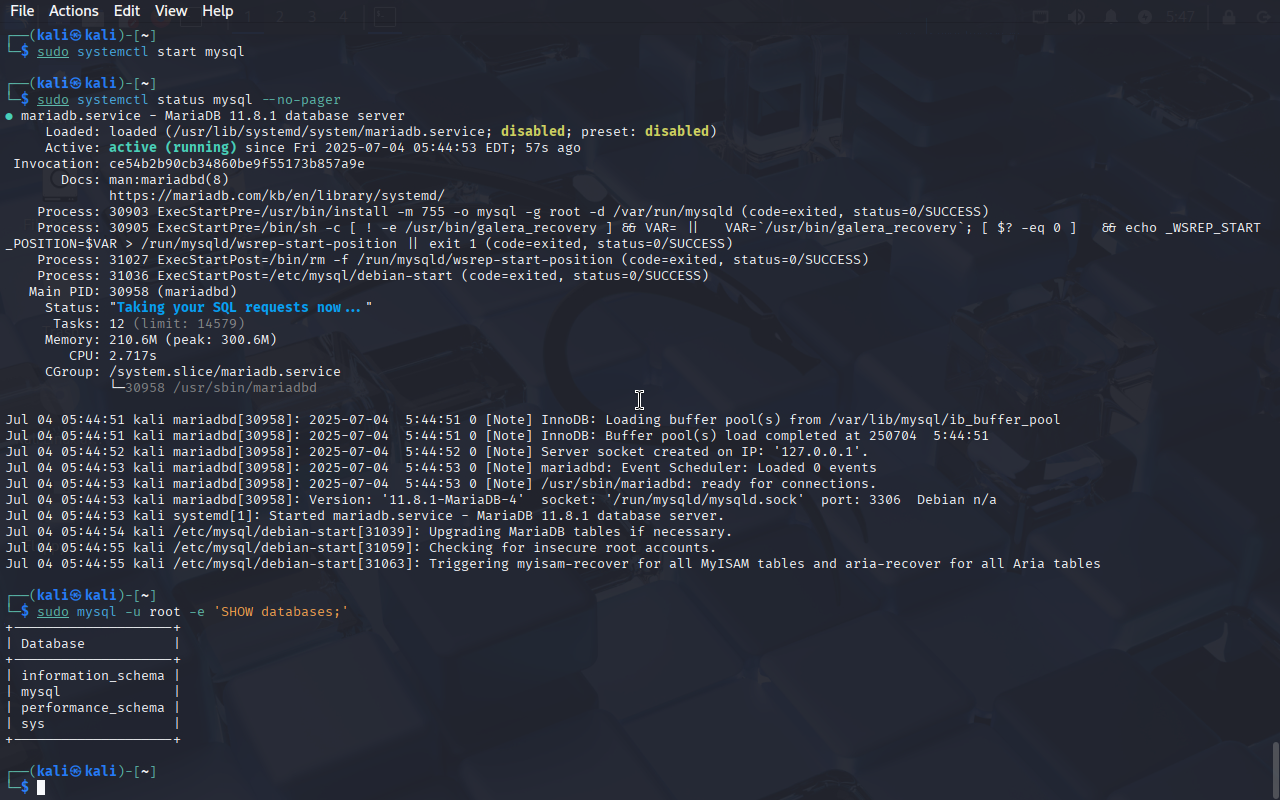Click the terminal vertical scrollbar thumb
The height and width of the screenshot is (800, 1280).
1275,769
